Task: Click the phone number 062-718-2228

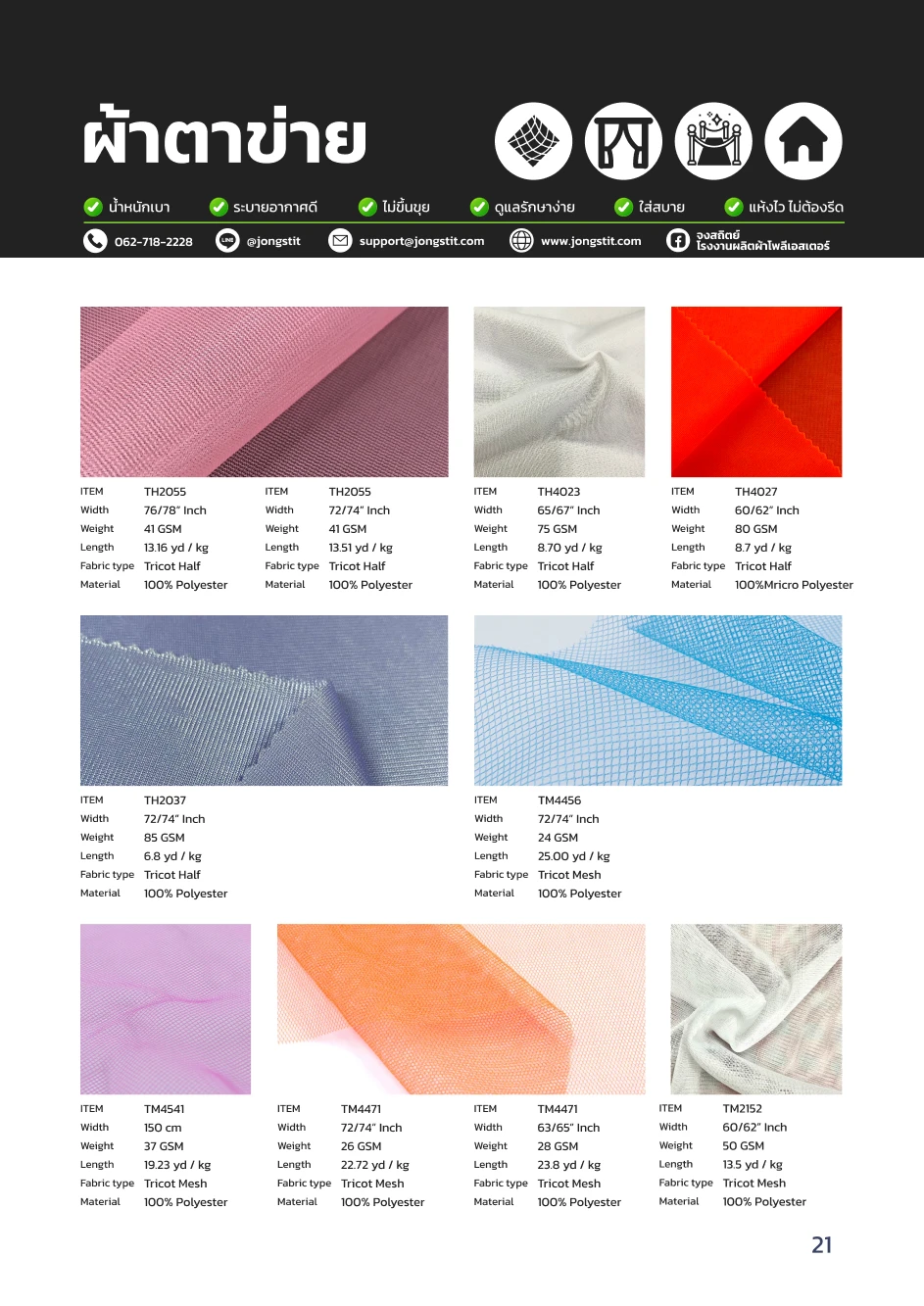Action: click(x=154, y=242)
